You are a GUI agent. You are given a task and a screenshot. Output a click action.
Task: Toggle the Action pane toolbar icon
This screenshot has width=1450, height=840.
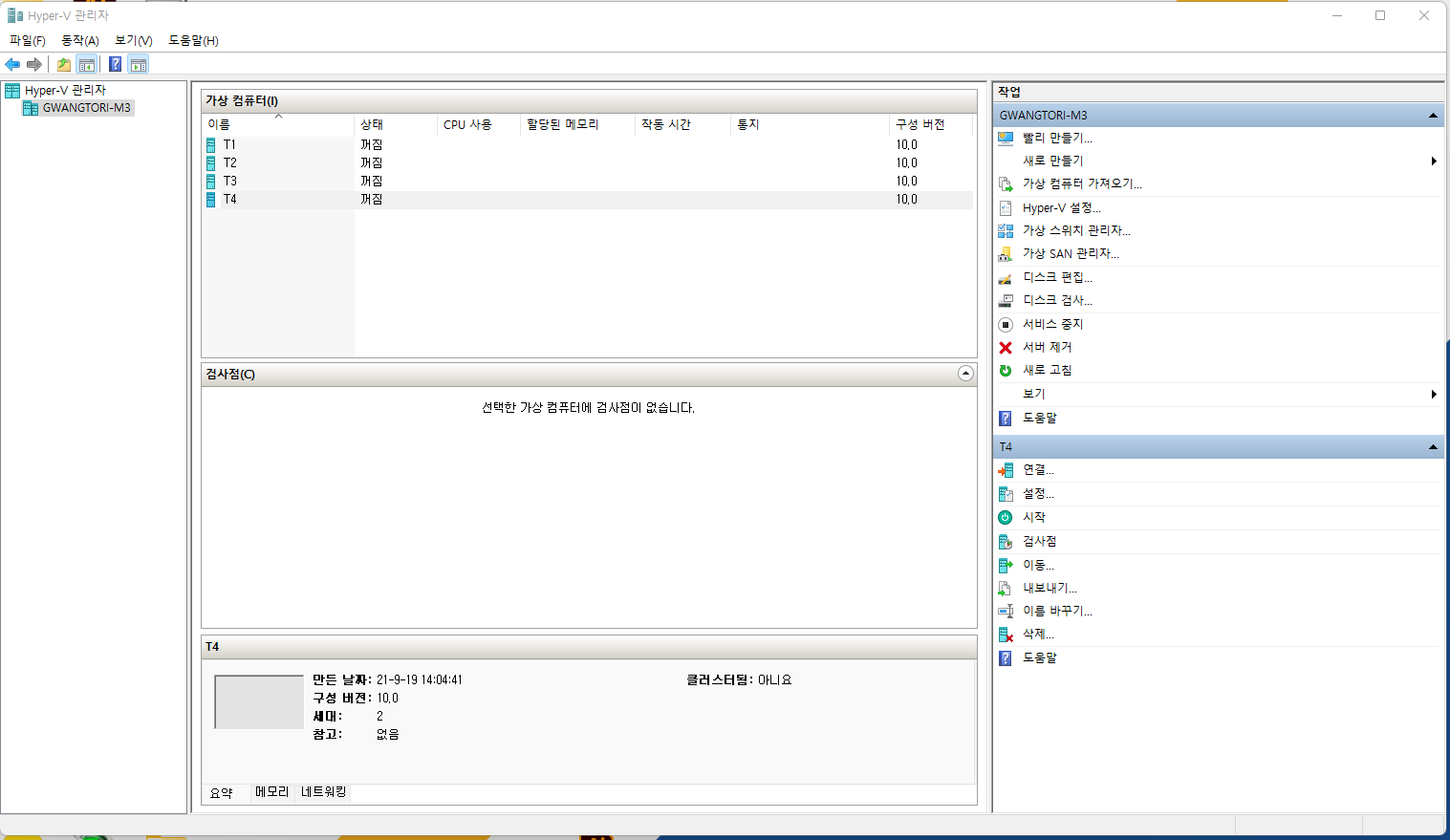coord(139,64)
